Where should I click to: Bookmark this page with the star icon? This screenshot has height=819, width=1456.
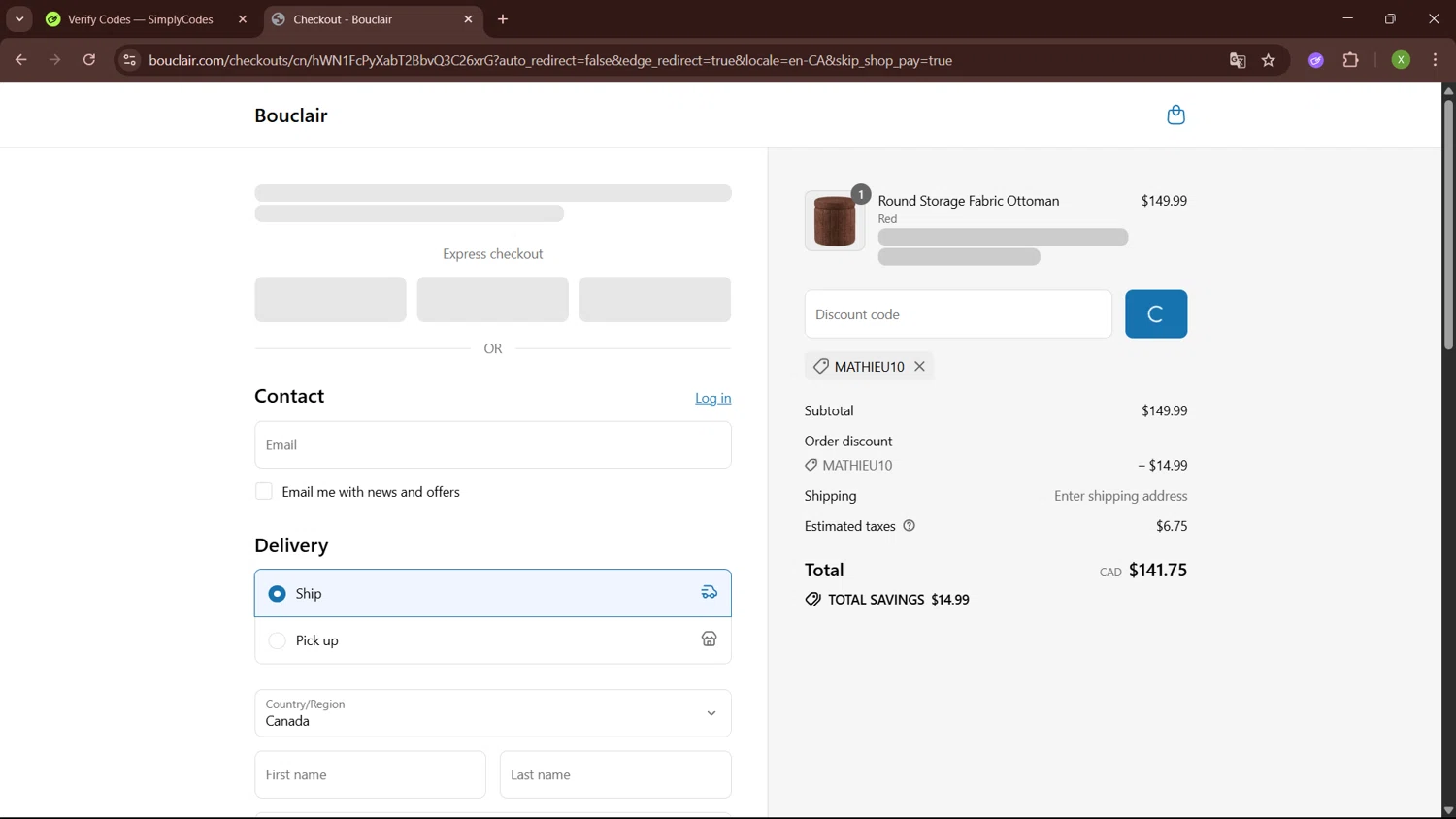click(1268, 60)
